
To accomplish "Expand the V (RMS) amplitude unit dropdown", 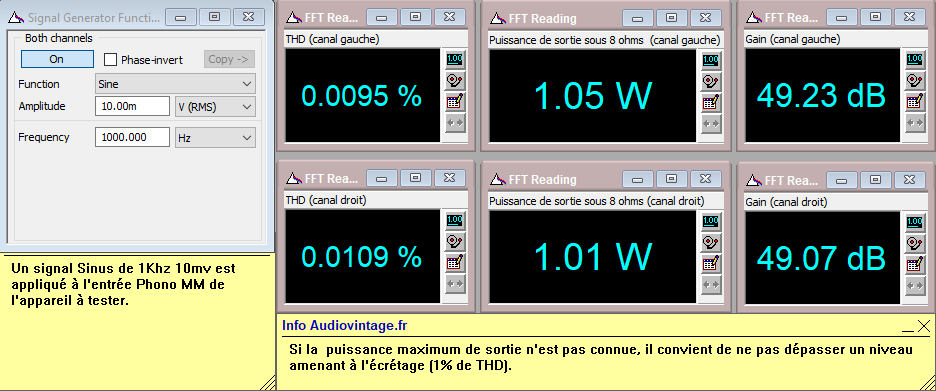I will coord(215,107).
